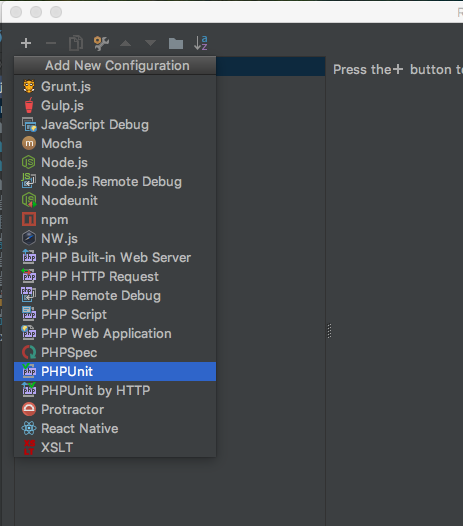Select Node.js Remote Debug label
Screen dimensions: 463x526
[111, 181]
